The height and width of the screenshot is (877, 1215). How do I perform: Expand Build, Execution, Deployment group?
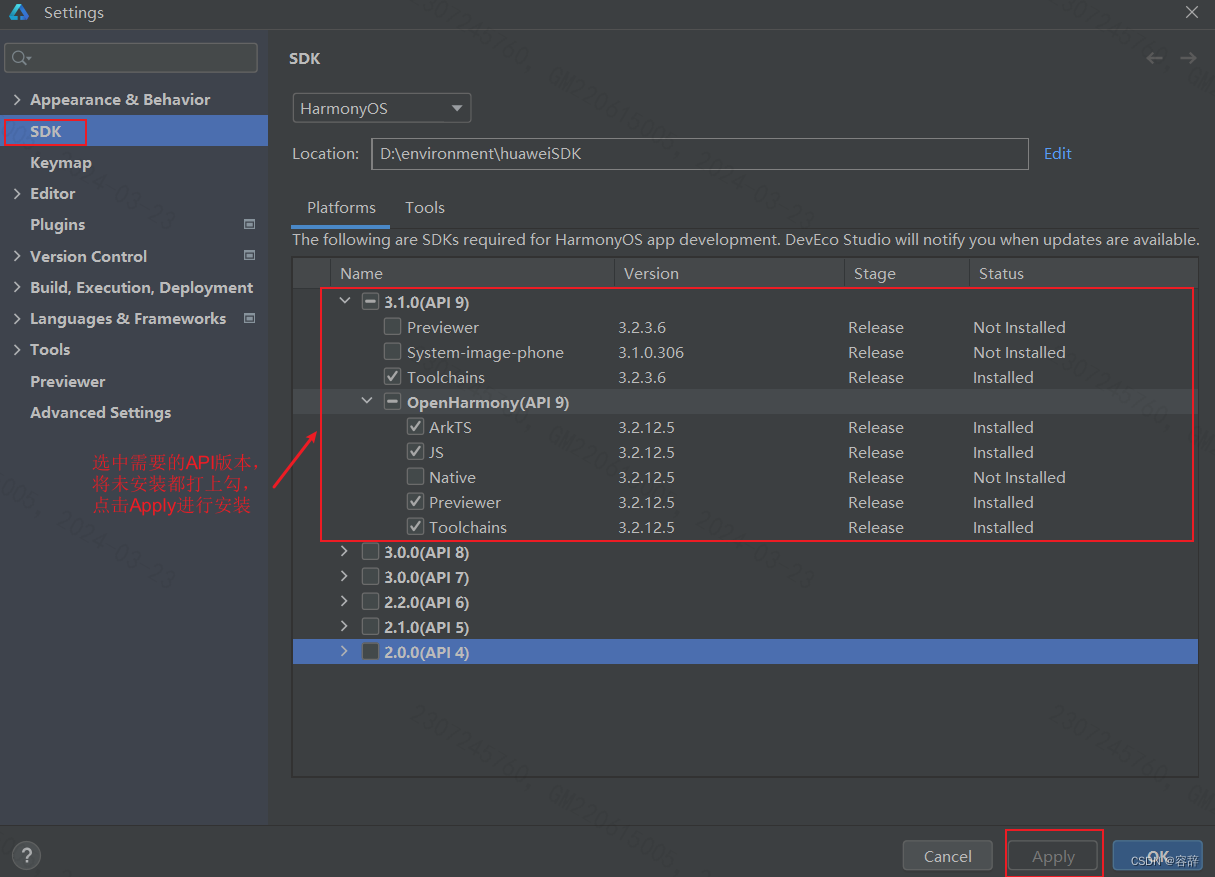coord(17,287)
